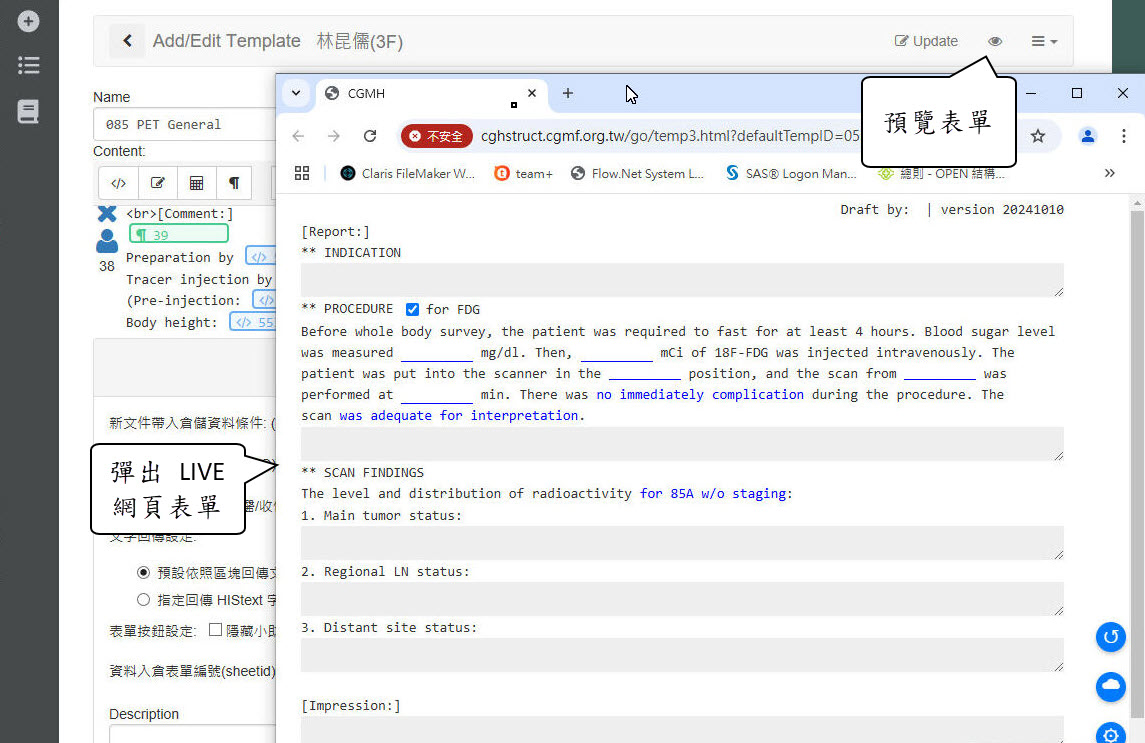The width and height of the screenshot is (1145, 743).
Task: Click the plus icon in the left sidebar
Action: click(x=28, y=20)
